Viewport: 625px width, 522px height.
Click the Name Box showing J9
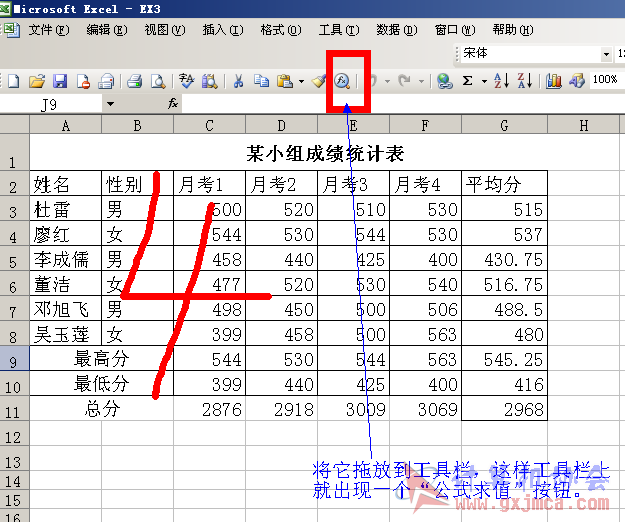(x=51, y=104)
